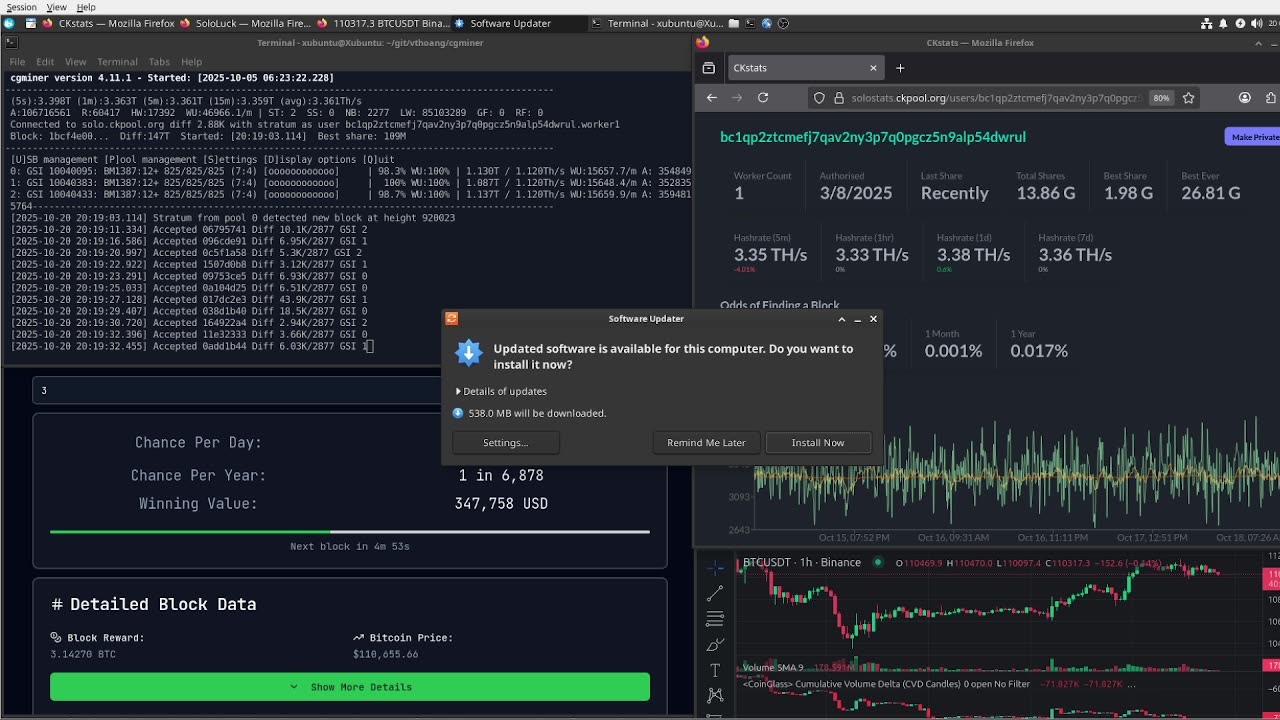1280x720 pixels.
Task: Postpone updates with Remind Me Later
Action: point(706,442)
